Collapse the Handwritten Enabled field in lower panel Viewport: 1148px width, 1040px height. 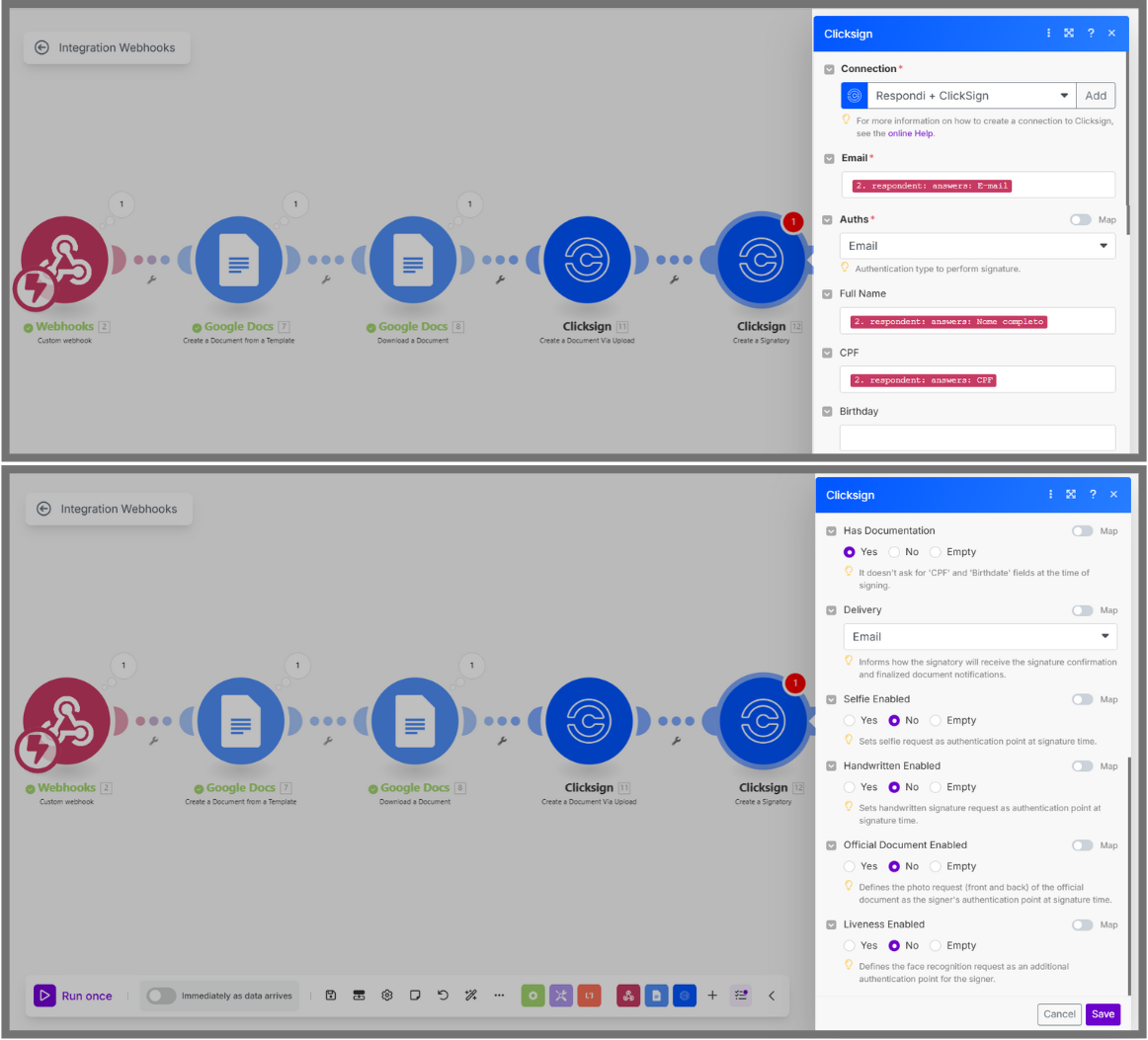coord(831,766)
